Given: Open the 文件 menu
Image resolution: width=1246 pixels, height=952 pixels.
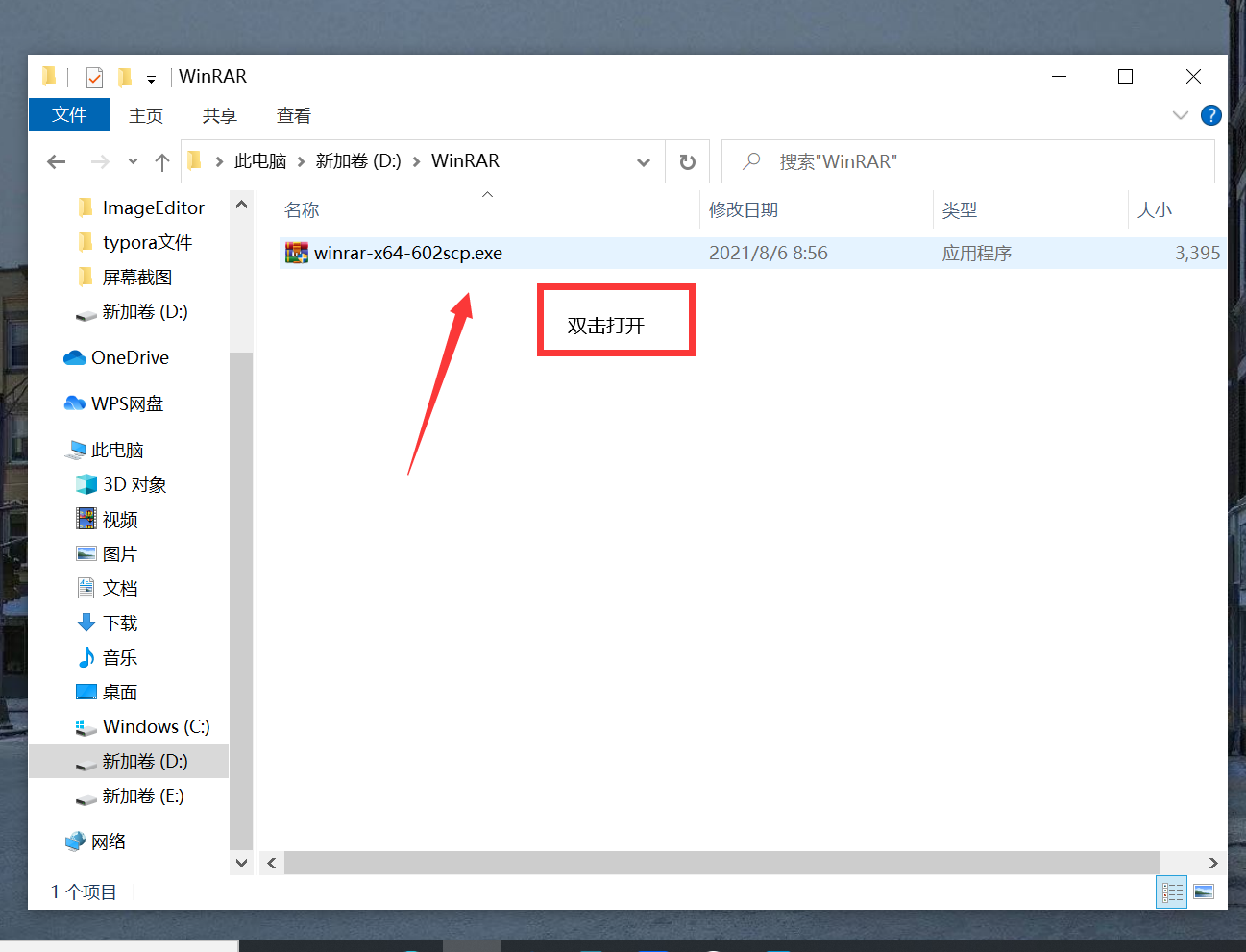Looking at the screenshot, I should tap(68, 114).
